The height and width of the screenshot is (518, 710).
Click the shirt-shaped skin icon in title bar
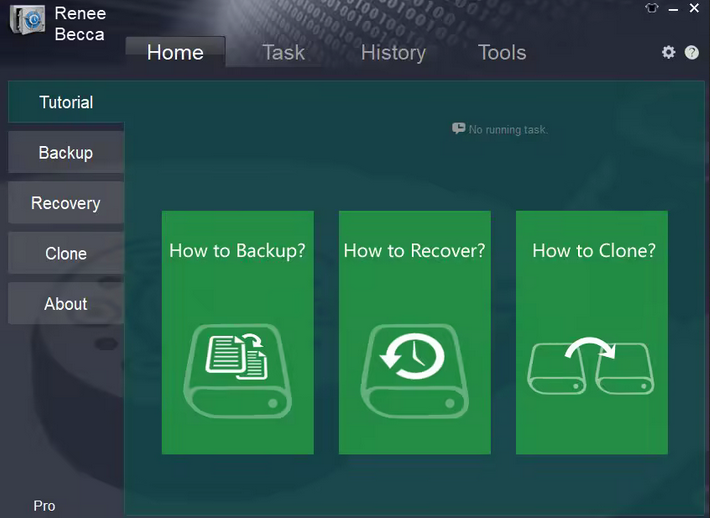pos(652,8)
